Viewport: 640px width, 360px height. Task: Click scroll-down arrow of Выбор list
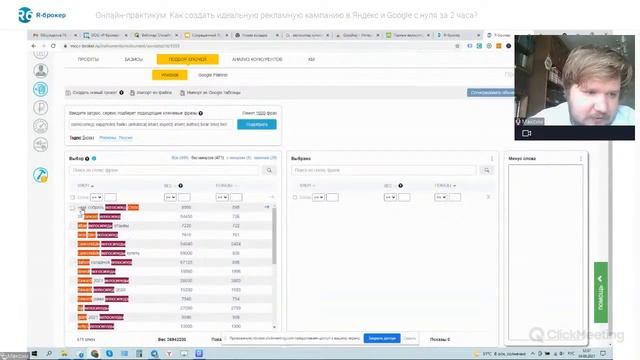[x=274, y=327]
